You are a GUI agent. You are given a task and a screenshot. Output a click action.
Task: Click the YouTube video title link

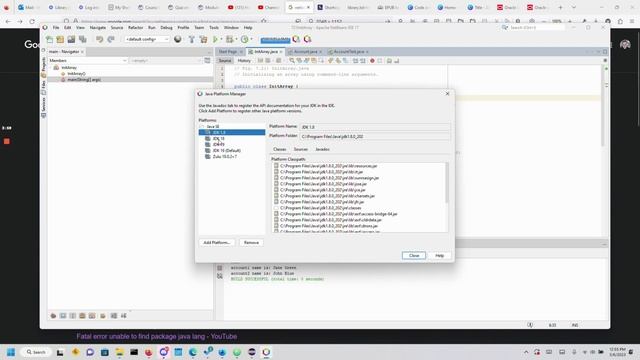tap(157, 336)
